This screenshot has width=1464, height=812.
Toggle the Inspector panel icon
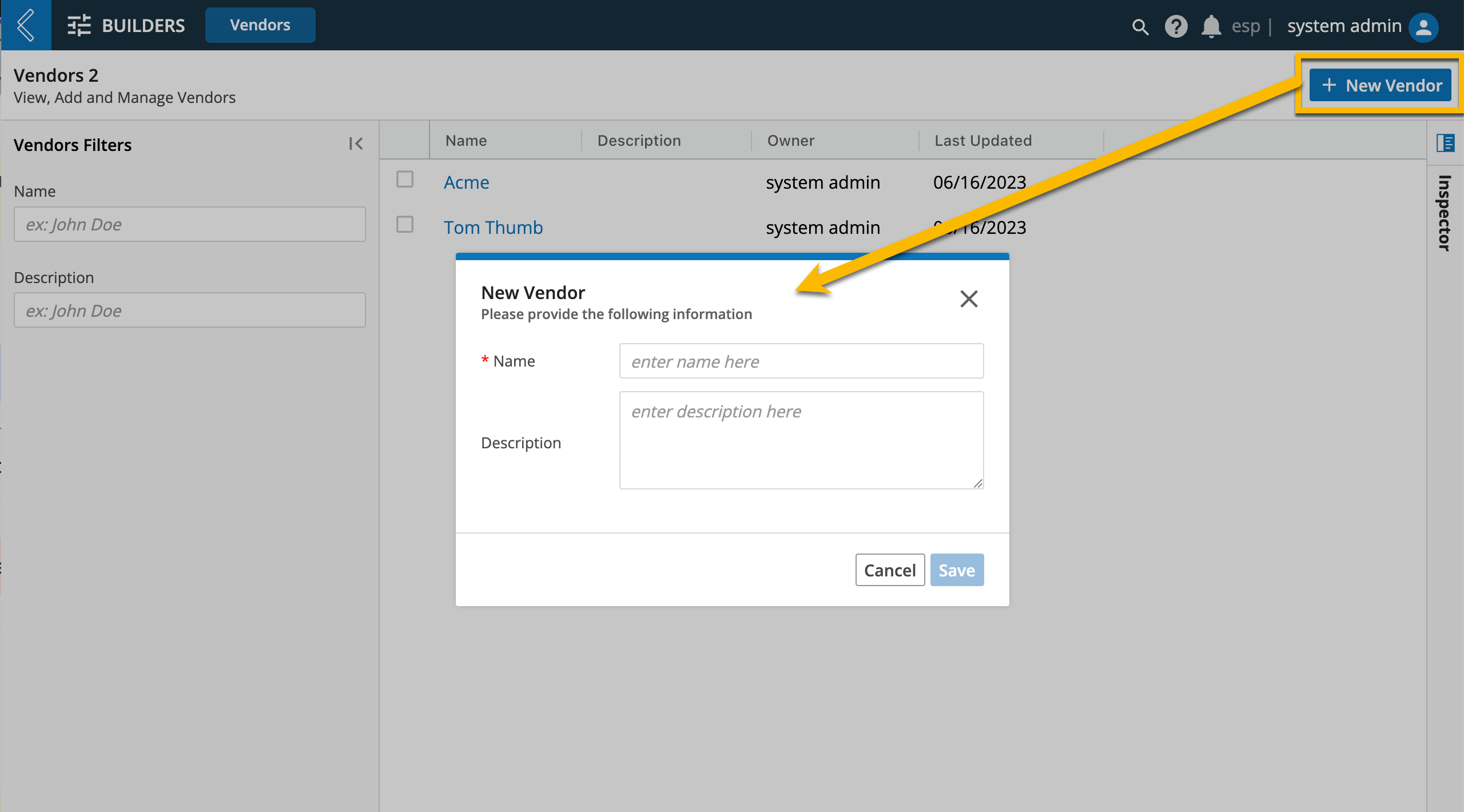click(1445, 142)
